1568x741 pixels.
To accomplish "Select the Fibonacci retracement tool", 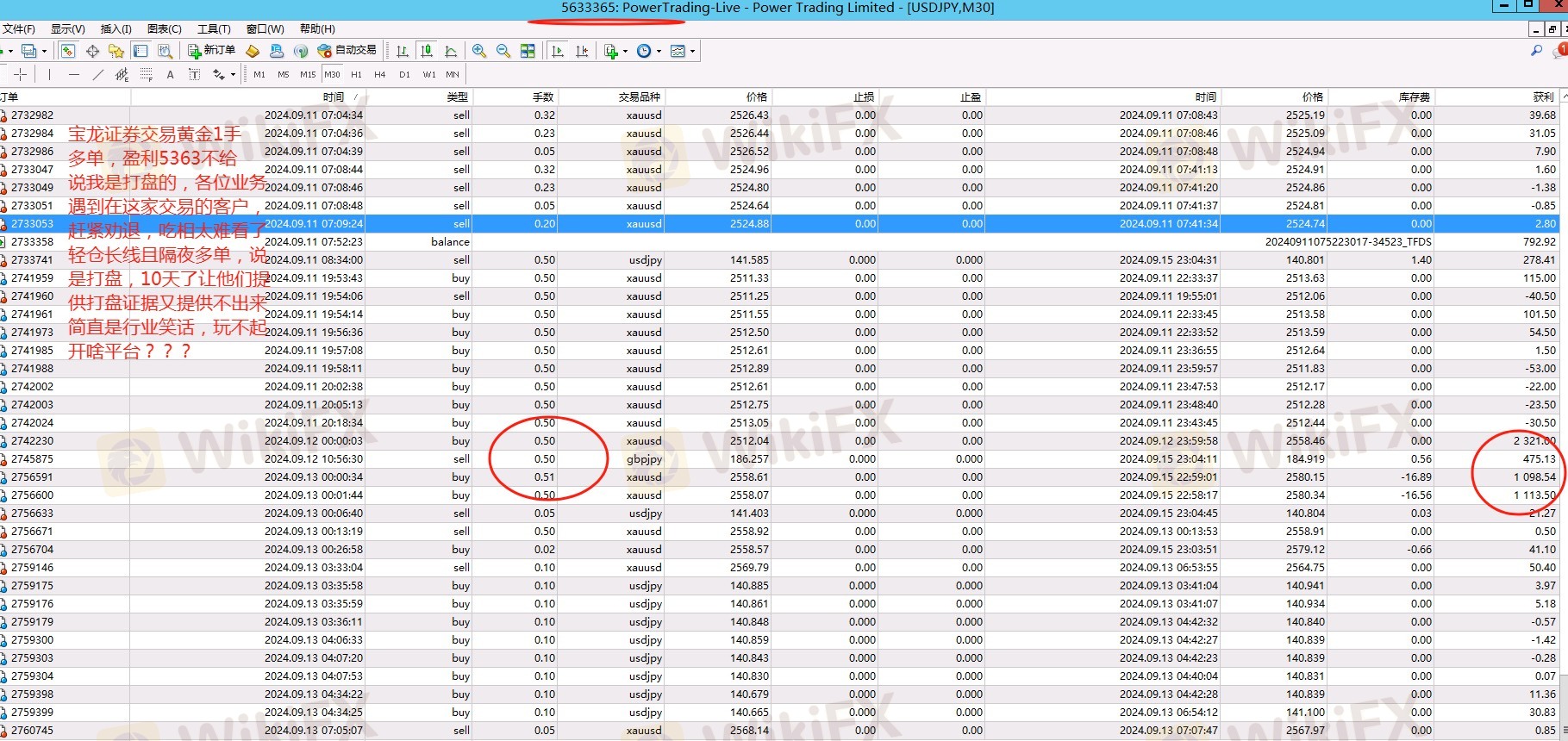I will (146, 75).
